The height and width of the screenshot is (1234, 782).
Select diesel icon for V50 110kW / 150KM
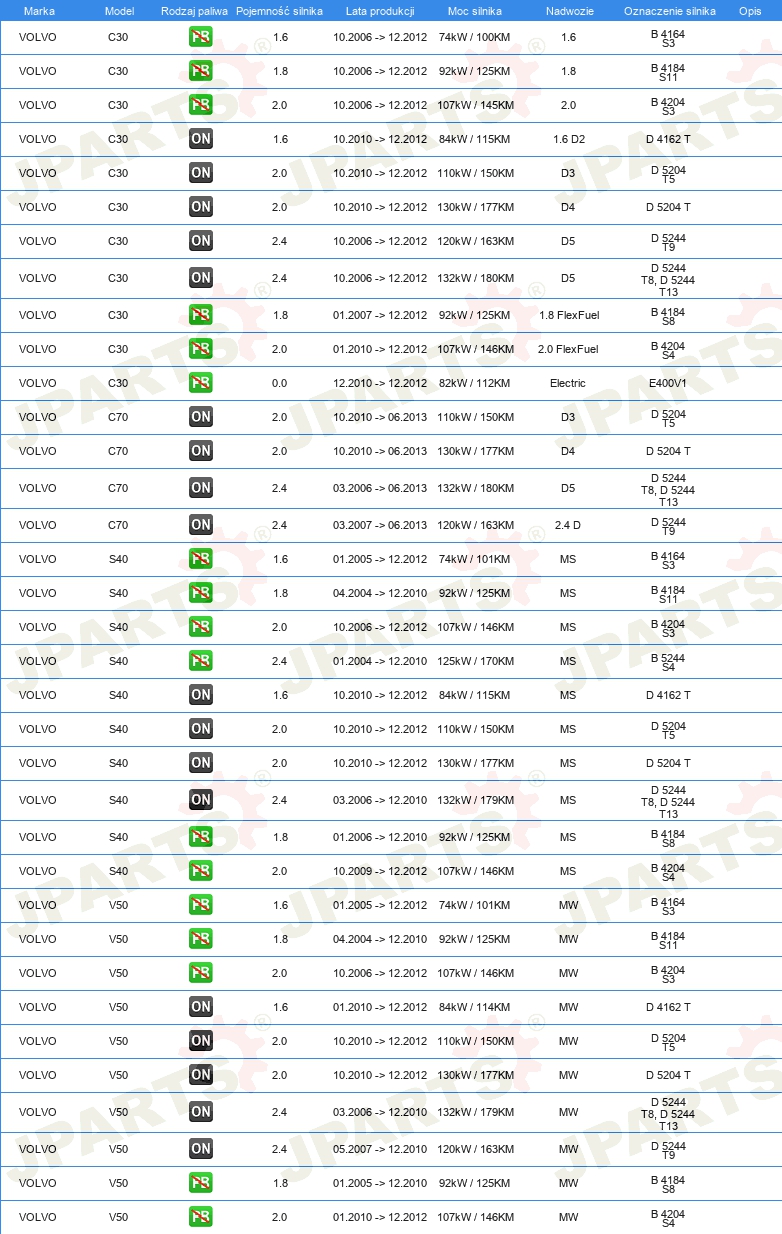click(201, 1041)
